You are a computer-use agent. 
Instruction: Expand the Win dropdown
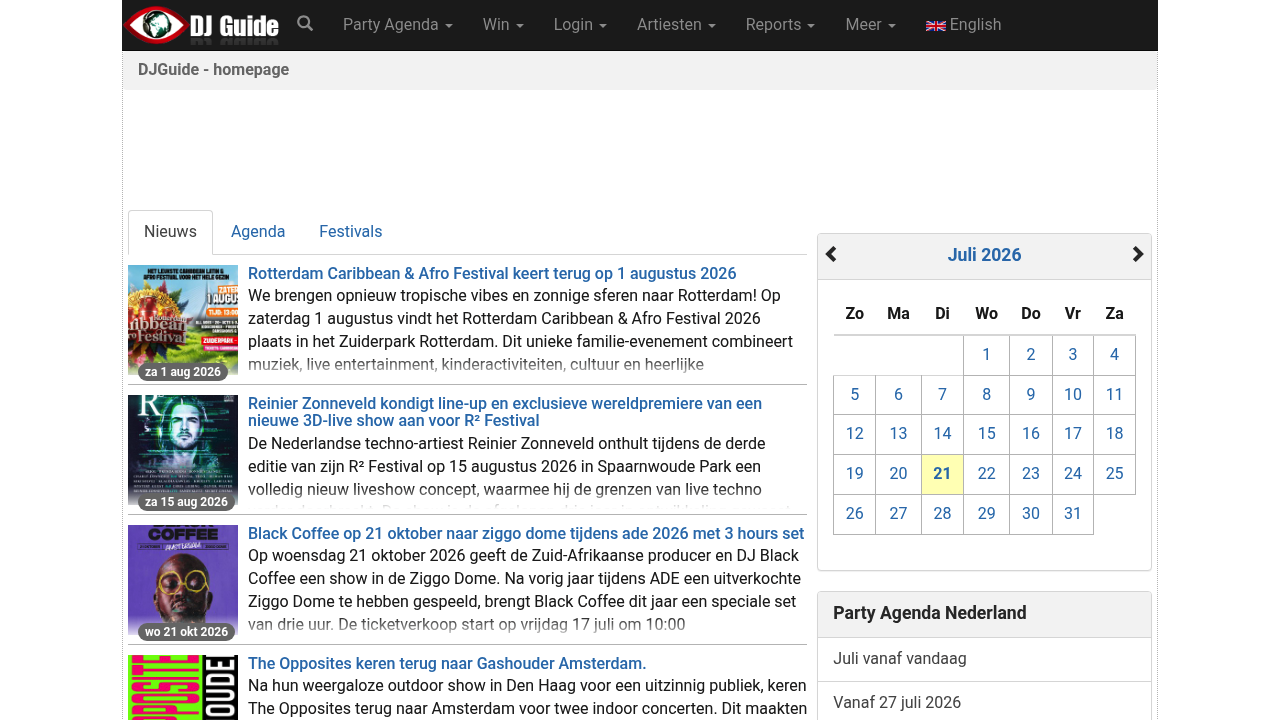click(503, 25)
